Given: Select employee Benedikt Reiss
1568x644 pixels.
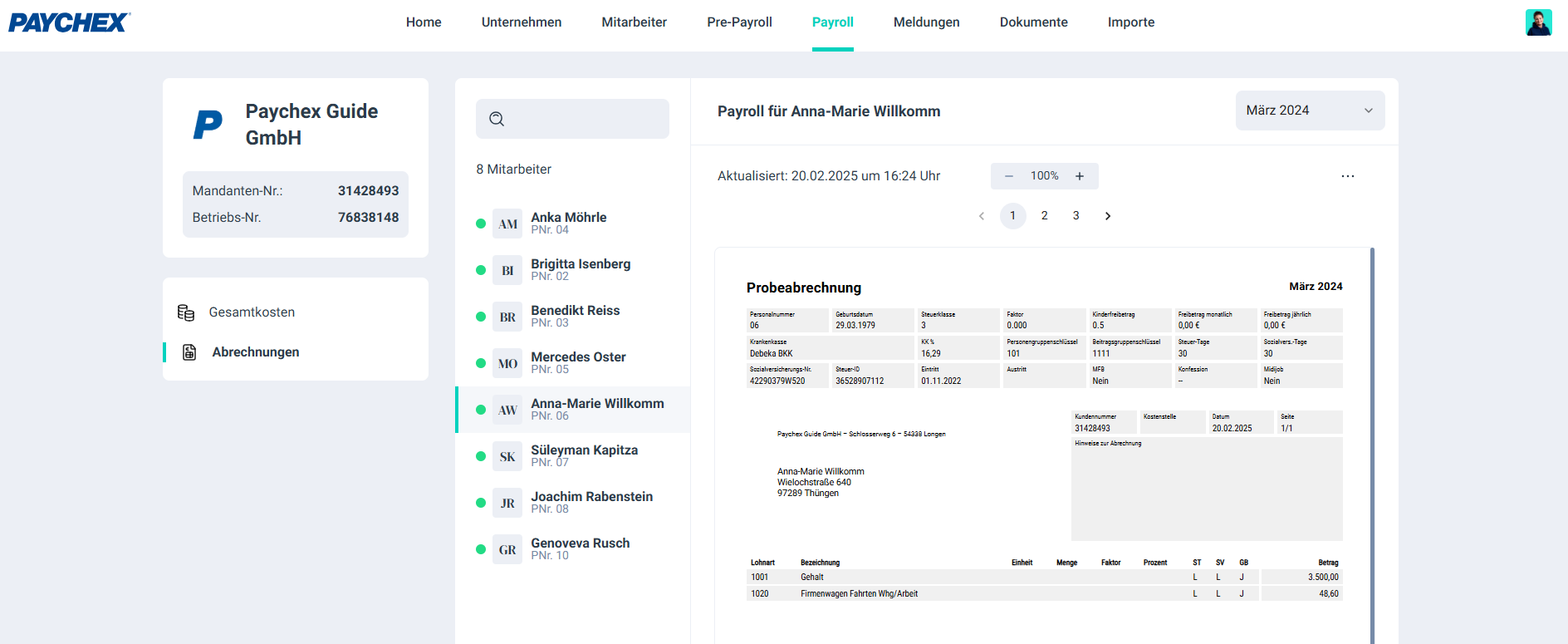Looking at the screenshot, I should (573, 317).
